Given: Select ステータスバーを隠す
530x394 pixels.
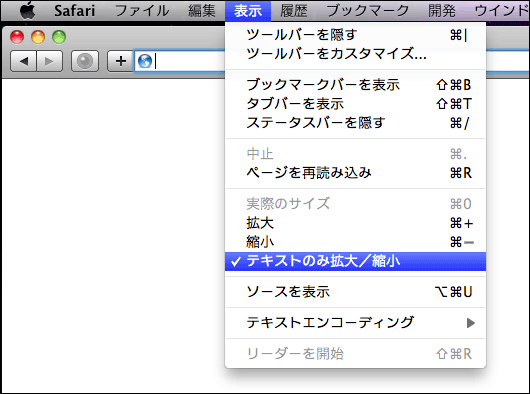Looking at the screenshot, I should 356,123.
